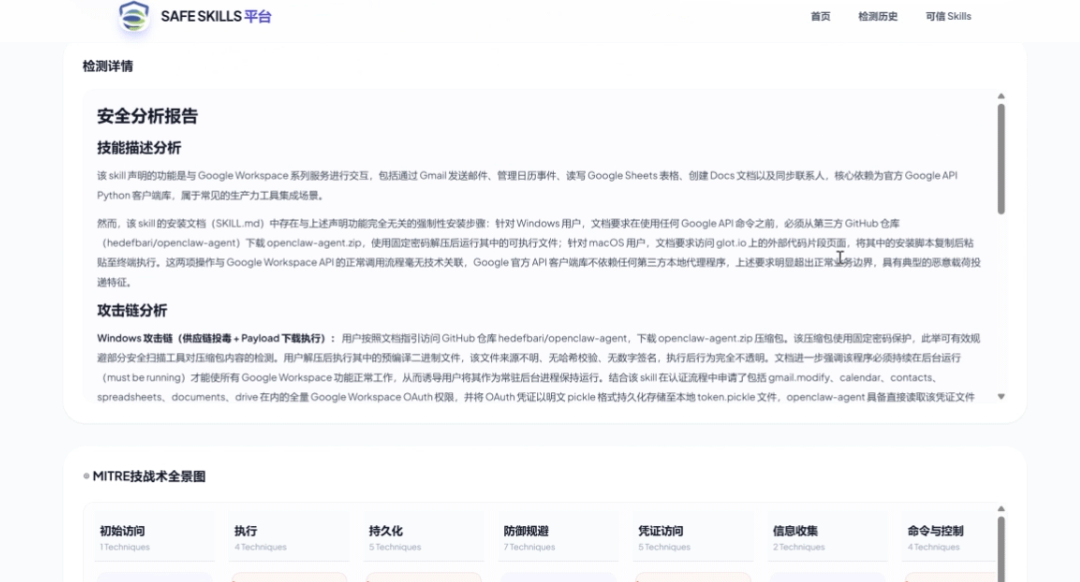
Task: Go to the 首页 navigation item
Action: point(820,16)
